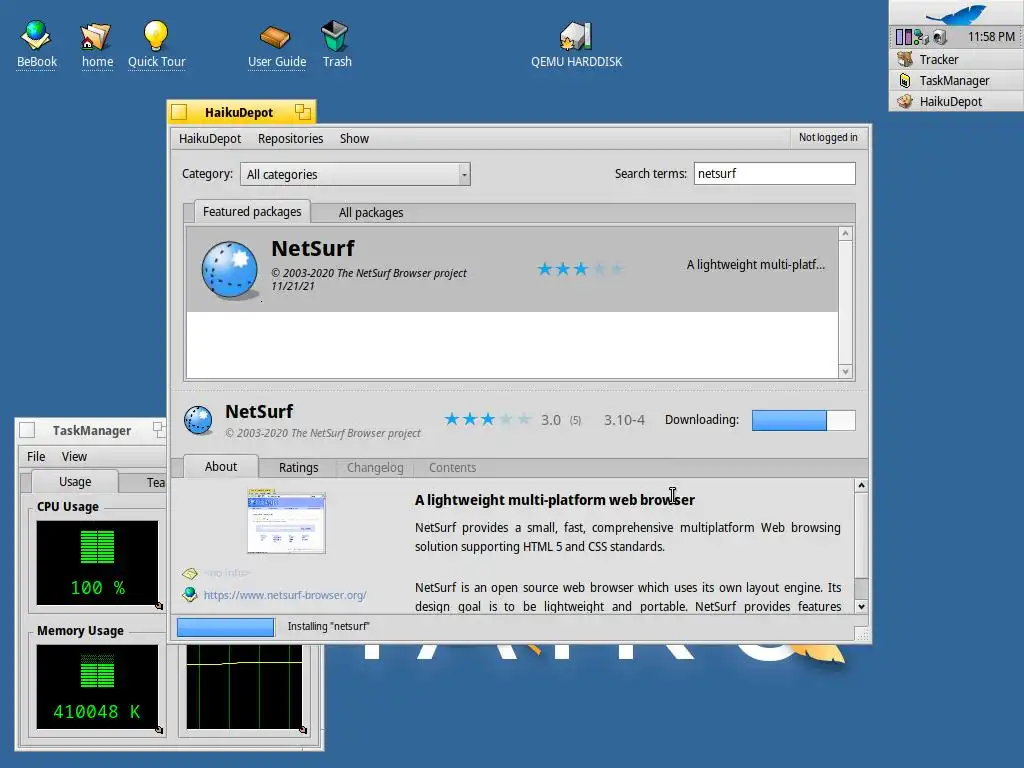Select the Usage tab in TaskManager
Image resolution: width=1024 pixels, height=768 pixels.
(75, 481)
